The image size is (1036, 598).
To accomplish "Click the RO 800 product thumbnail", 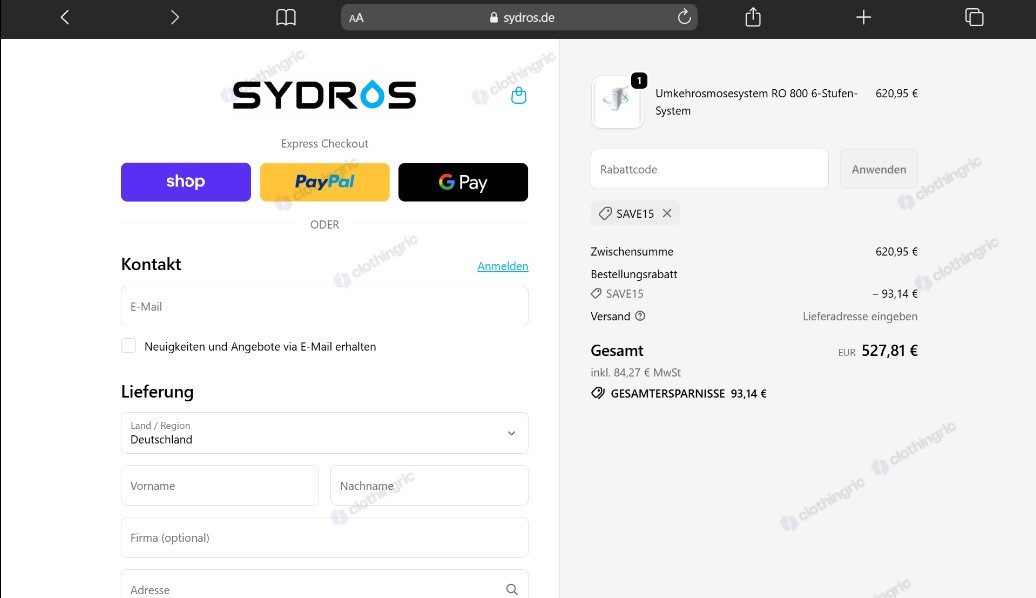I will pos(618,102).
